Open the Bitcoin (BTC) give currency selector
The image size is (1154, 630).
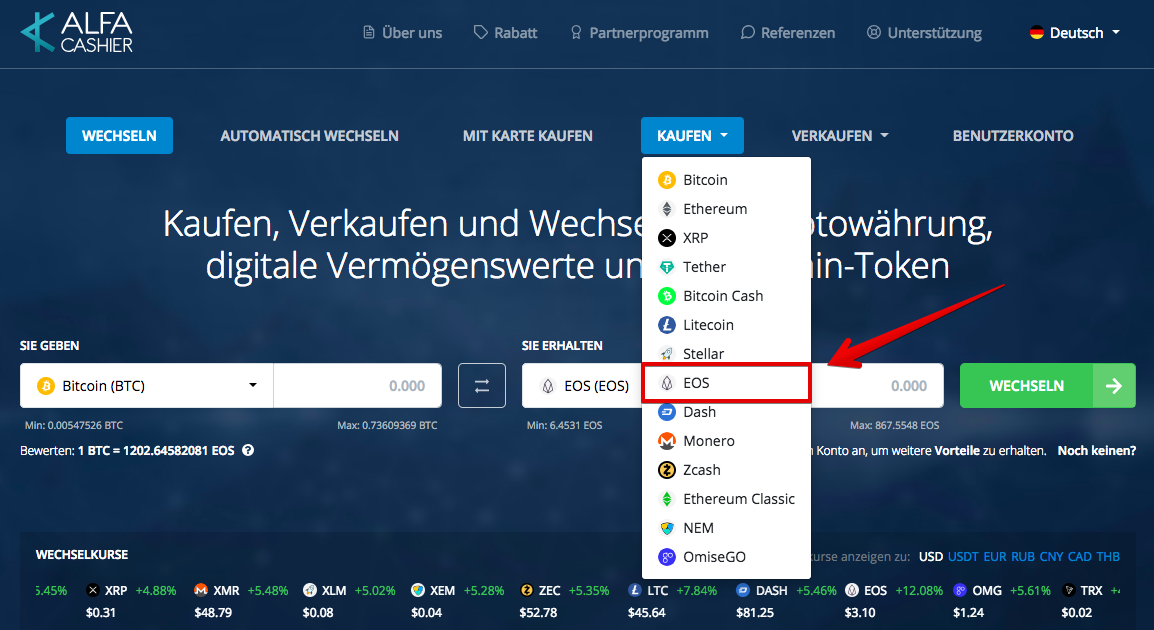[146, 386]
